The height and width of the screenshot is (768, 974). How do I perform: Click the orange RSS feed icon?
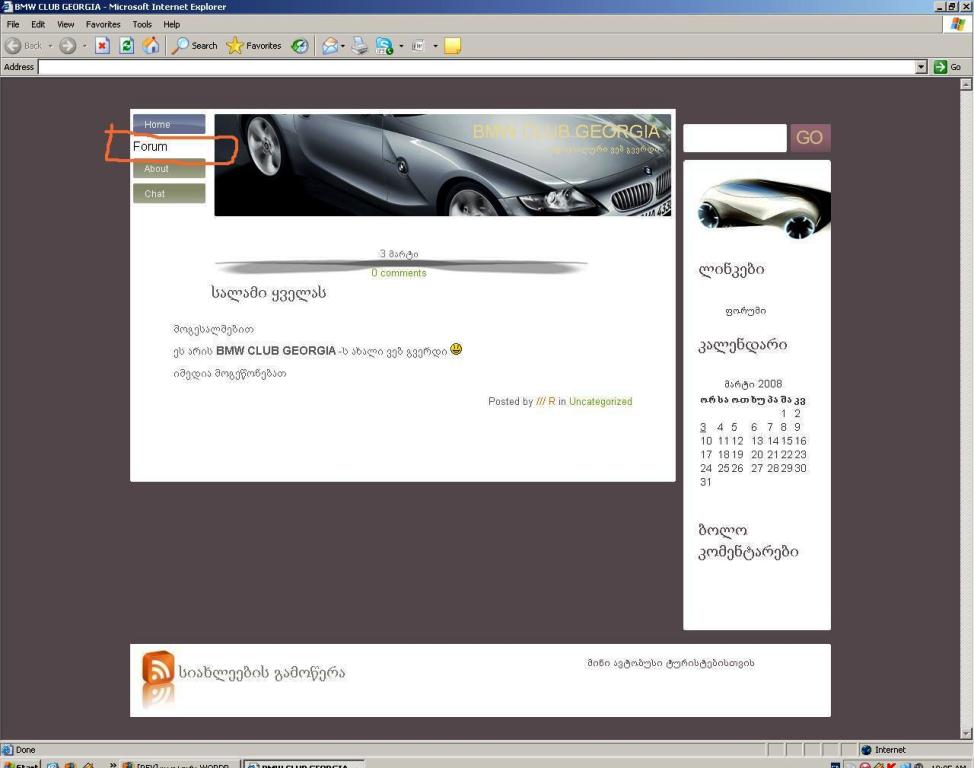pos(158,667)
